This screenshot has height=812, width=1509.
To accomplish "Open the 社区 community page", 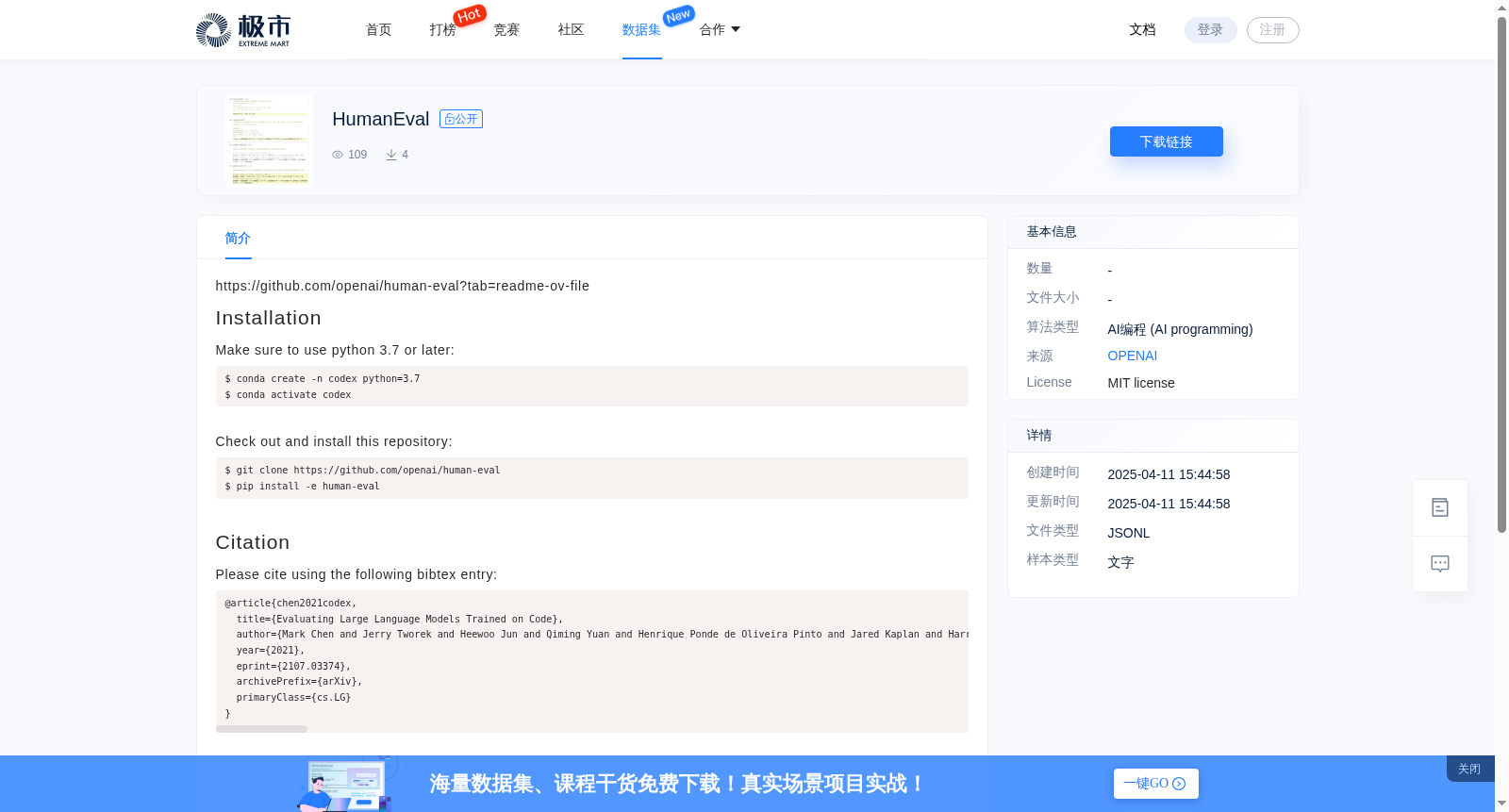I will click(x=571, y=30).
